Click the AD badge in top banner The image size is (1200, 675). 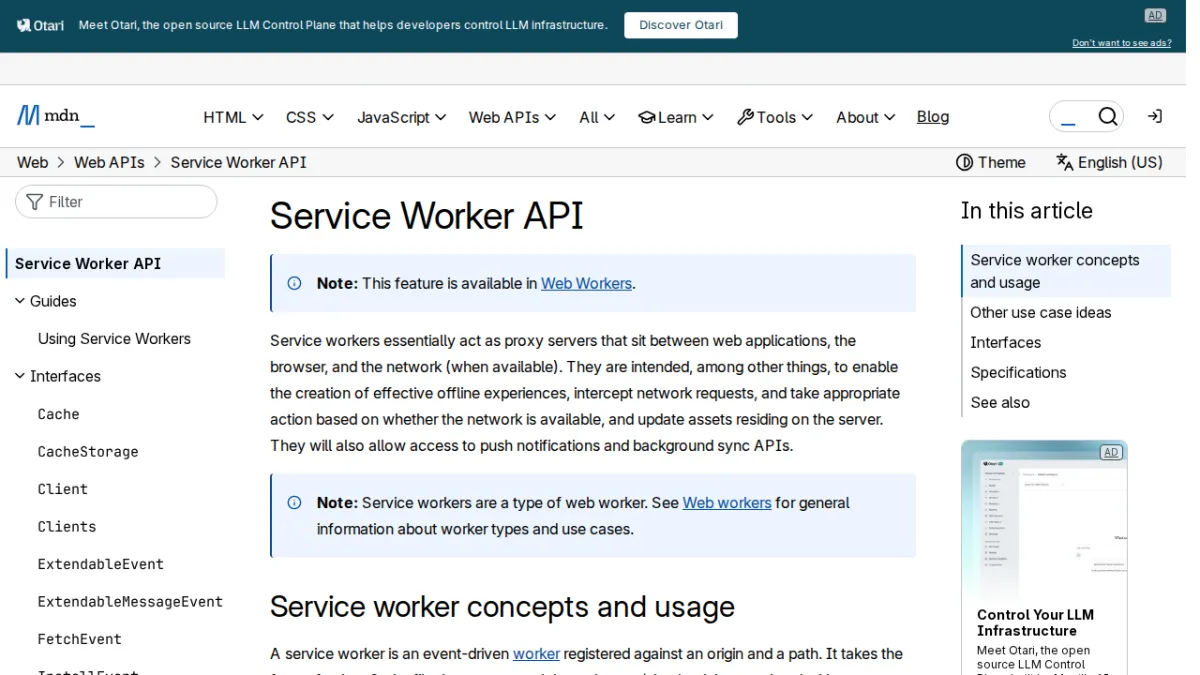point(1155,15)
